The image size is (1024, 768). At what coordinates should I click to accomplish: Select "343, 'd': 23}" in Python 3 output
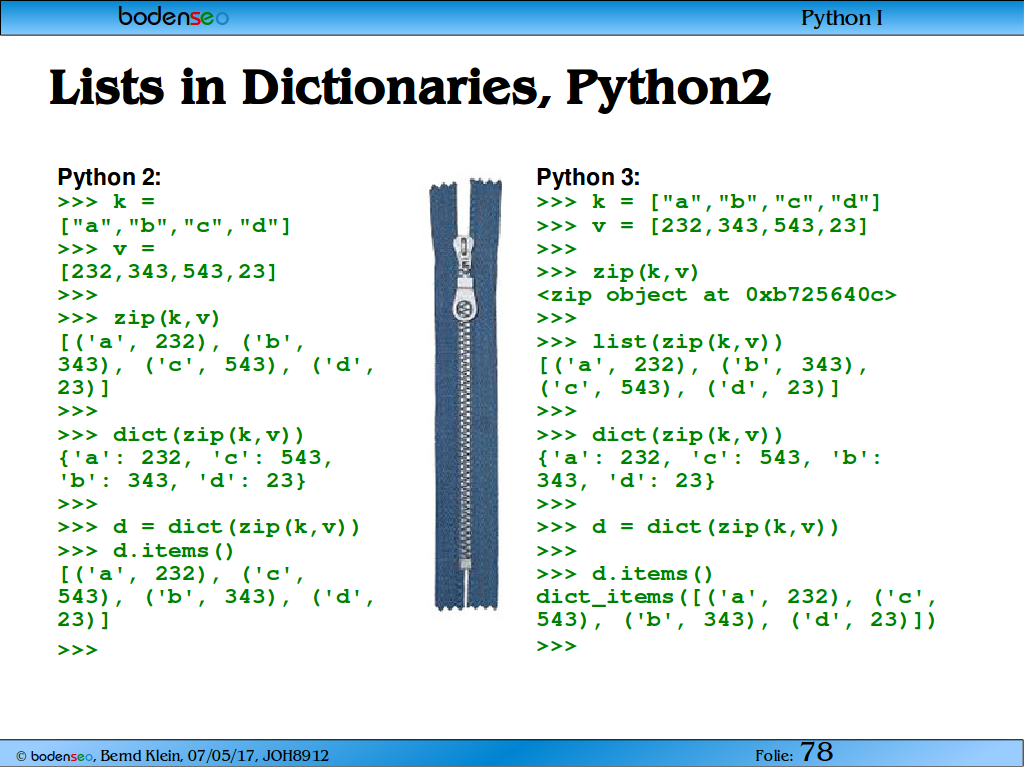pyautogui.click(x=626, y=481)
